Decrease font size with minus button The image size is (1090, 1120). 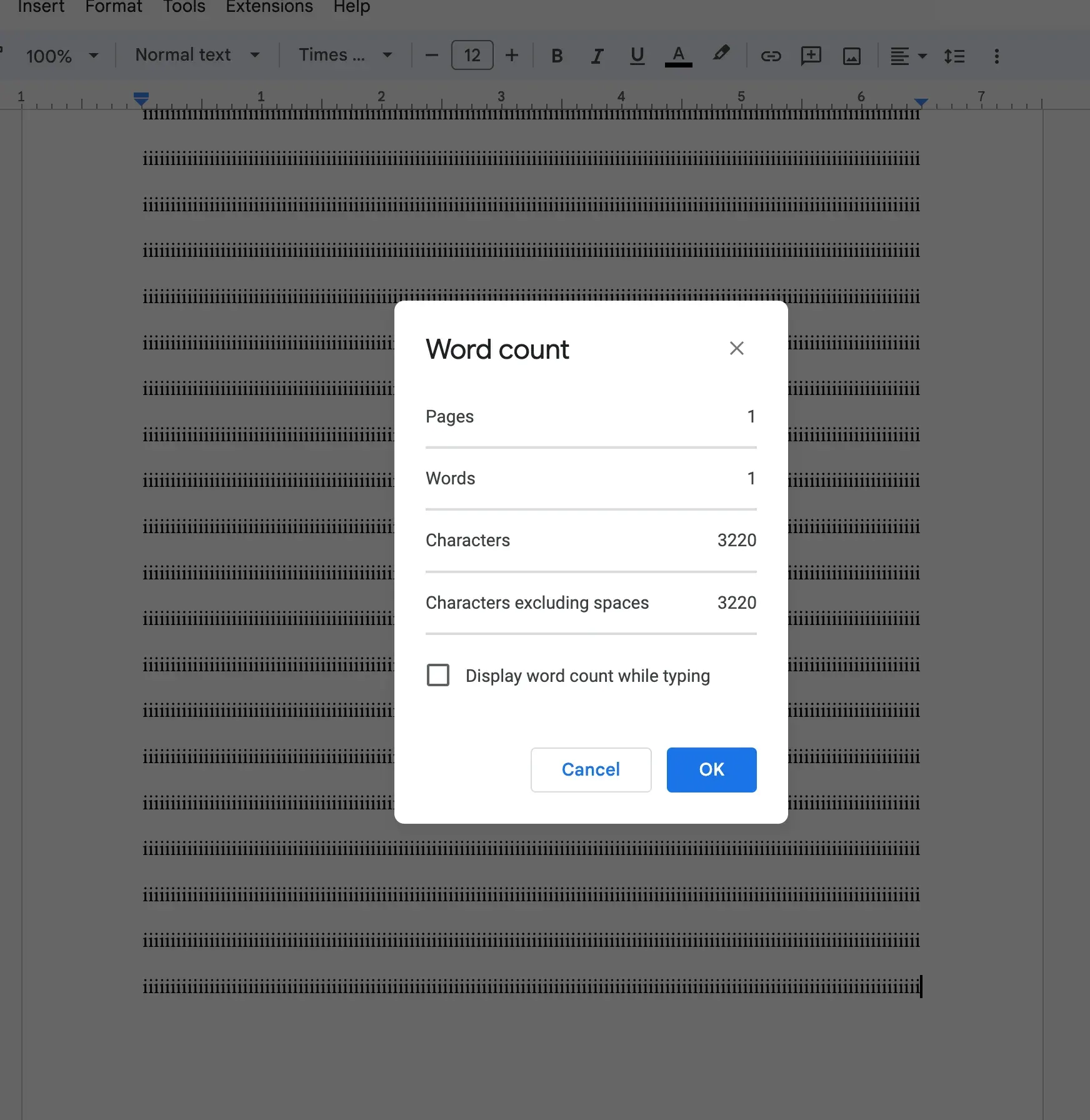pos(431,55)
